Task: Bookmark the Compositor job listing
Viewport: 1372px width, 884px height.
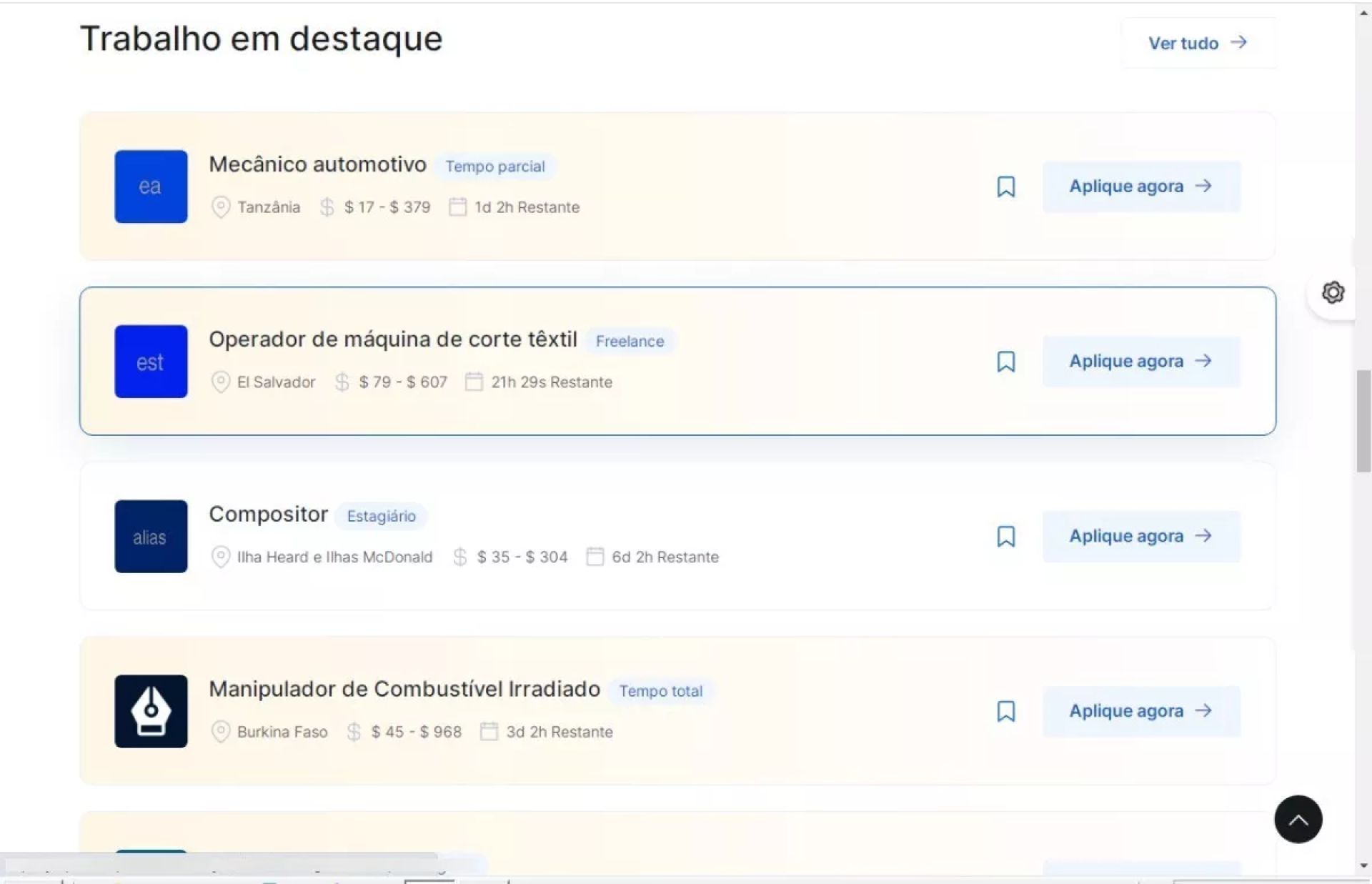Action: point(1005,537)
